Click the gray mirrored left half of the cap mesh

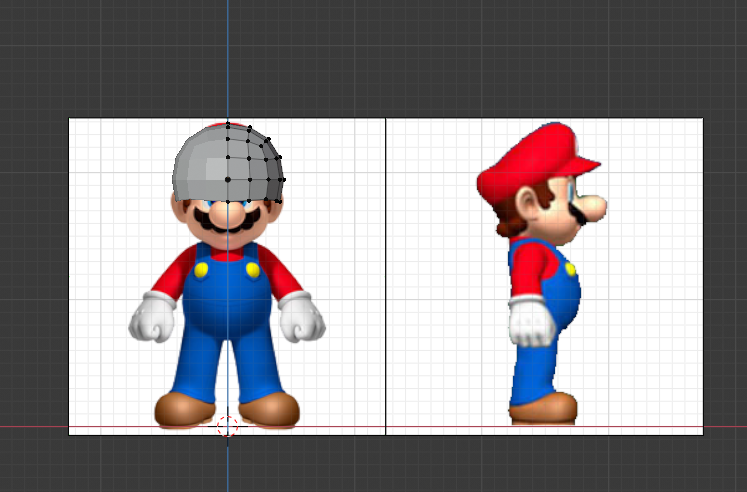click(x=200, y=164)
